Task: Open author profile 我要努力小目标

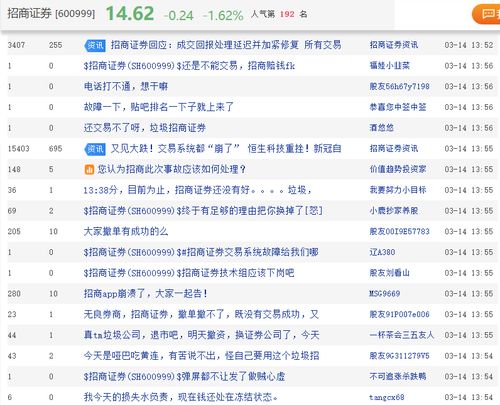Action: tap(398, 190)
